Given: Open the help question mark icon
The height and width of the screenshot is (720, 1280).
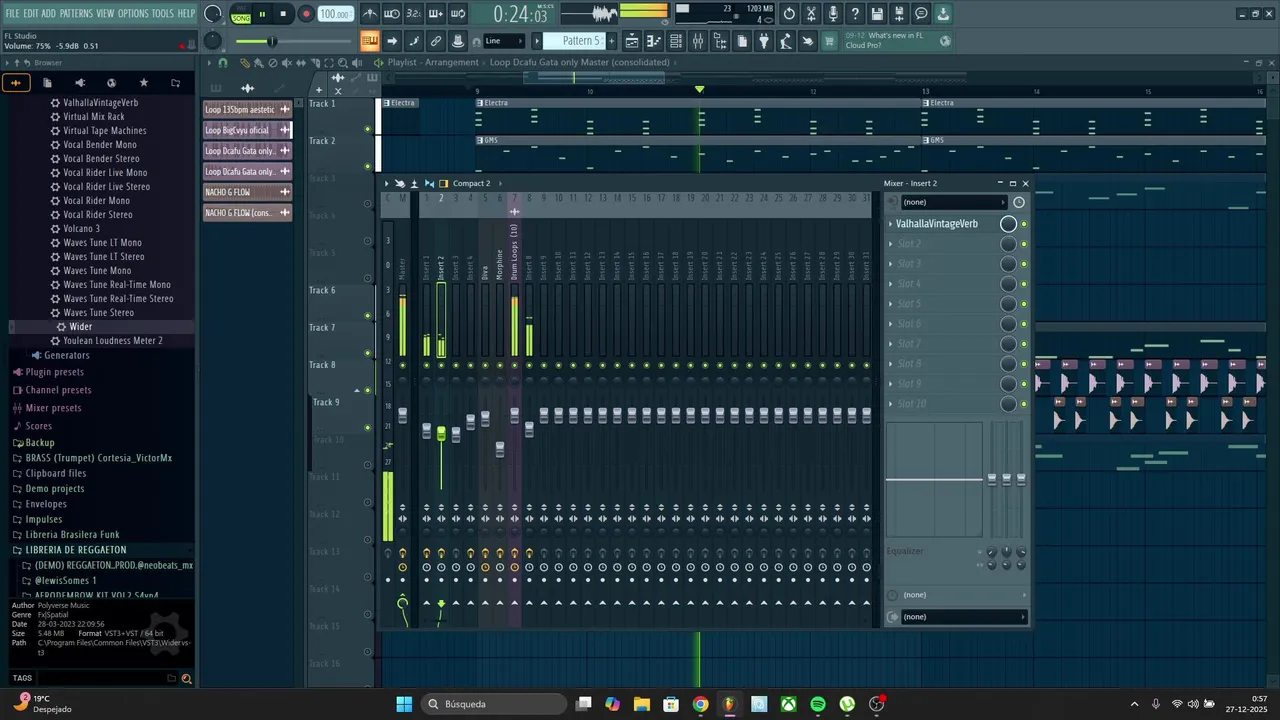Looking at the screenshot, I should point(855,14).
